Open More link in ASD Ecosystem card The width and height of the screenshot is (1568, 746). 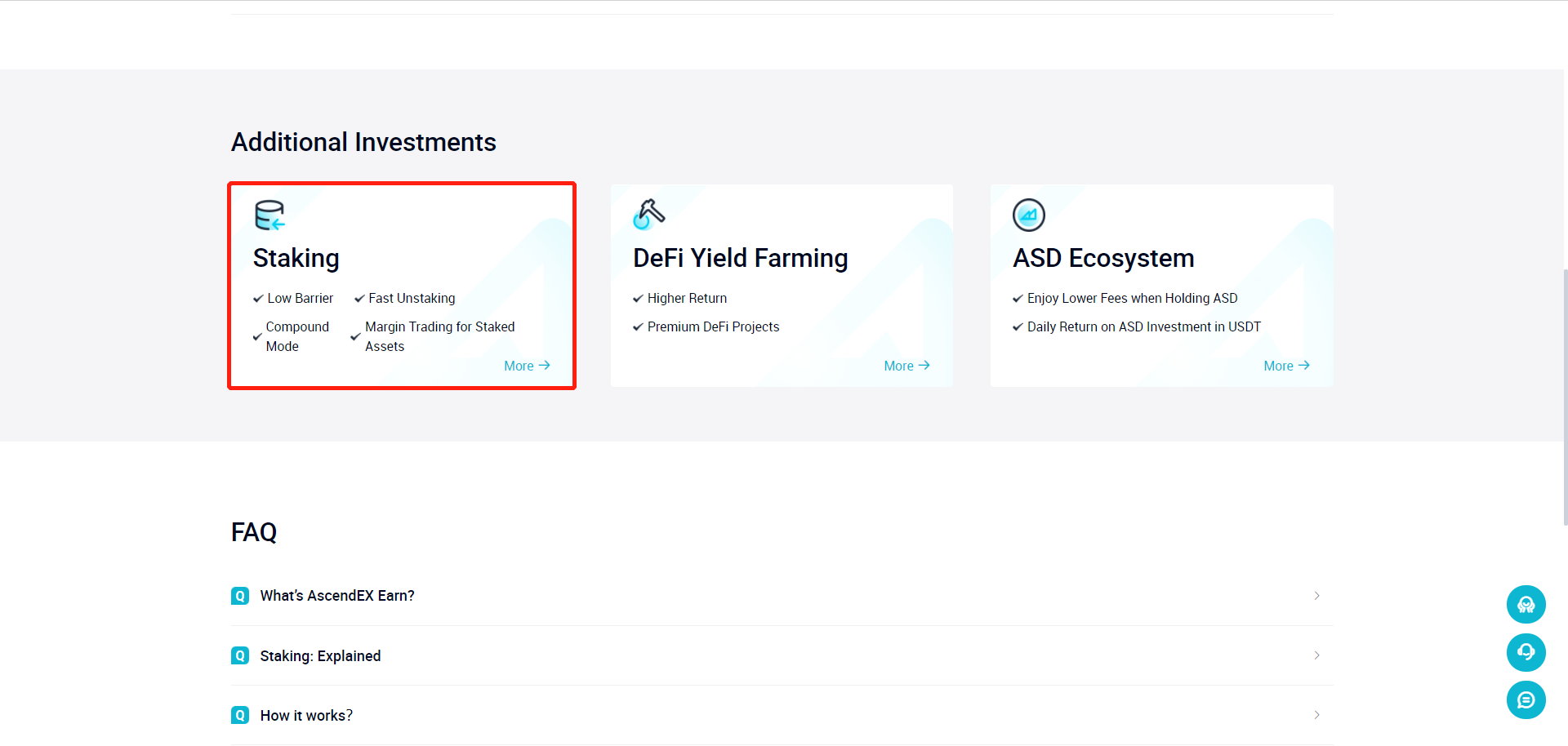[1286, 366]
